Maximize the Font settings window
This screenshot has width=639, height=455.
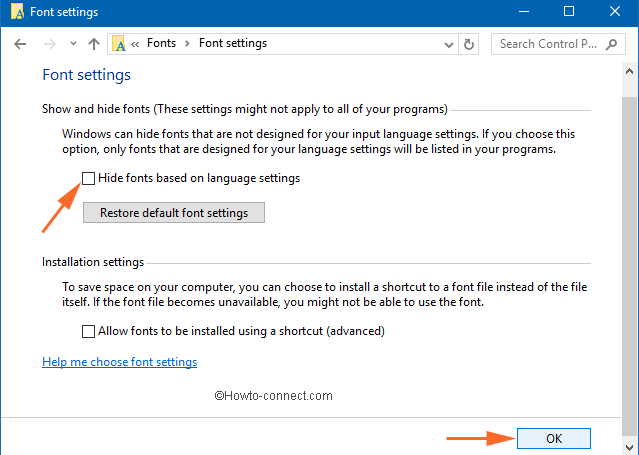pos(569,11)
